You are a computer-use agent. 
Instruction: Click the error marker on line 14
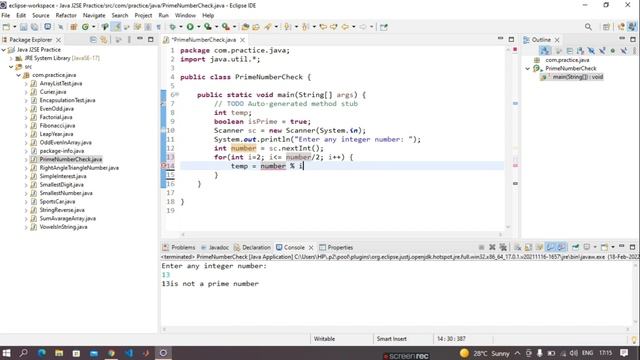click(163, 166)
